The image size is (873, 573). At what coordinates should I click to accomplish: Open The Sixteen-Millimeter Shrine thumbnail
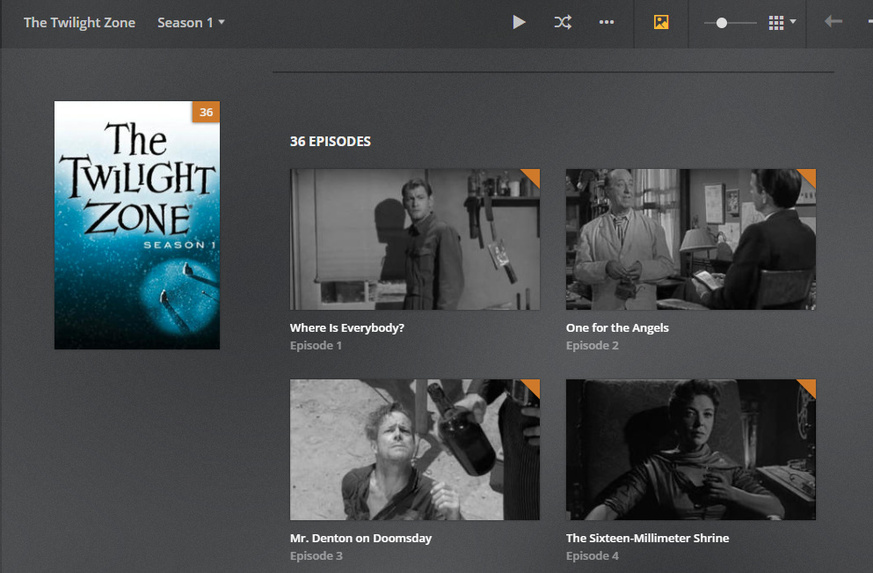[691, 449]
